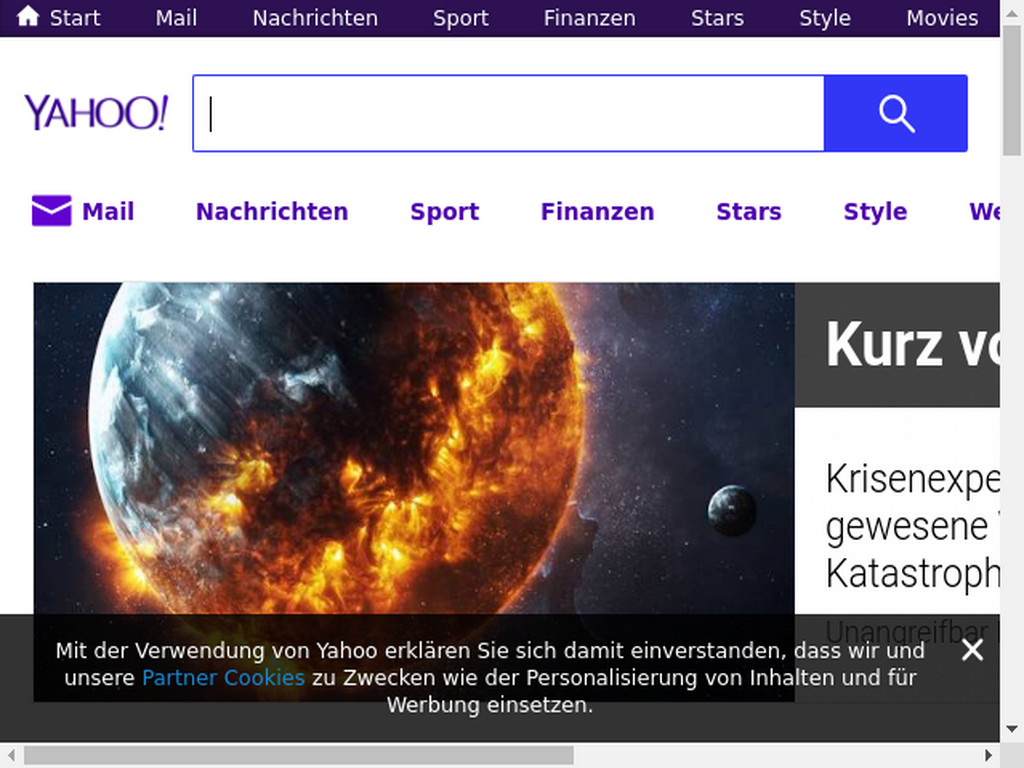The image size is (1024, 768).
Task: Click the vertical scrollbar thumb
Action: (1012, 91)
